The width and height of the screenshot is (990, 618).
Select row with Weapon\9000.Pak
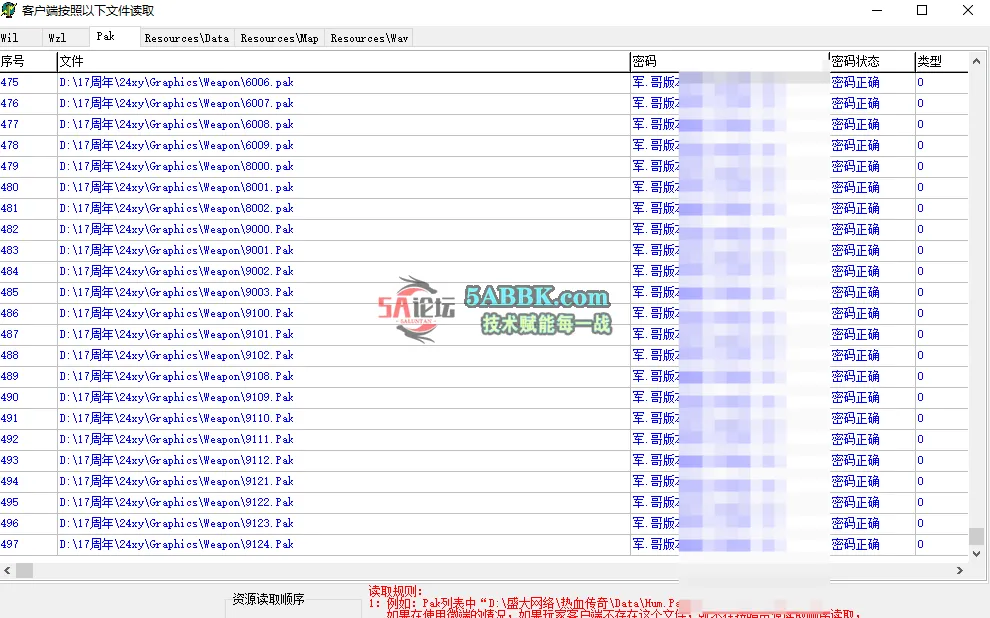pyautogui.click(x=484, y=229)
